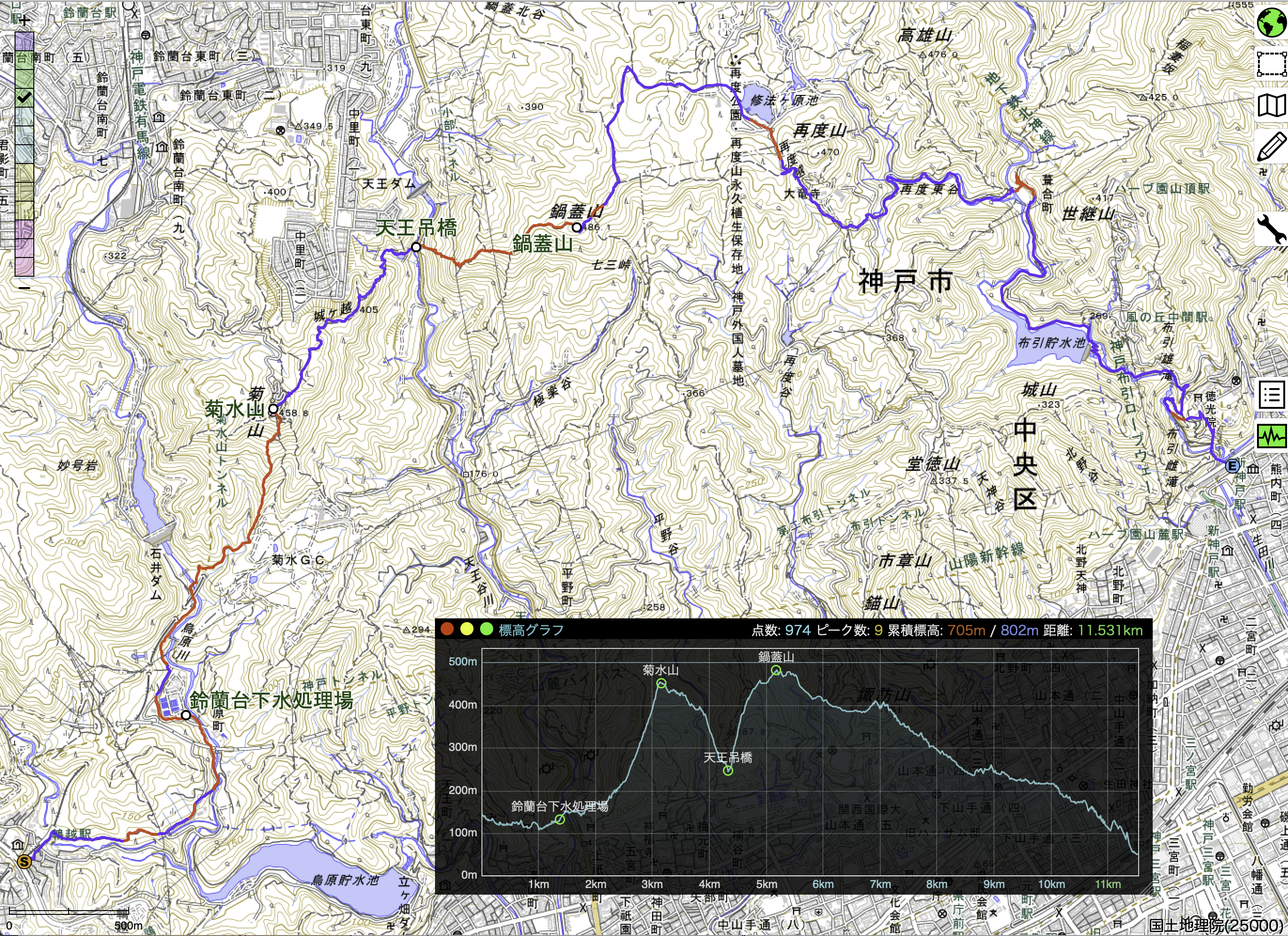
Task: Pick the topmost purple zoom bar segment
Action: (24, 41)
